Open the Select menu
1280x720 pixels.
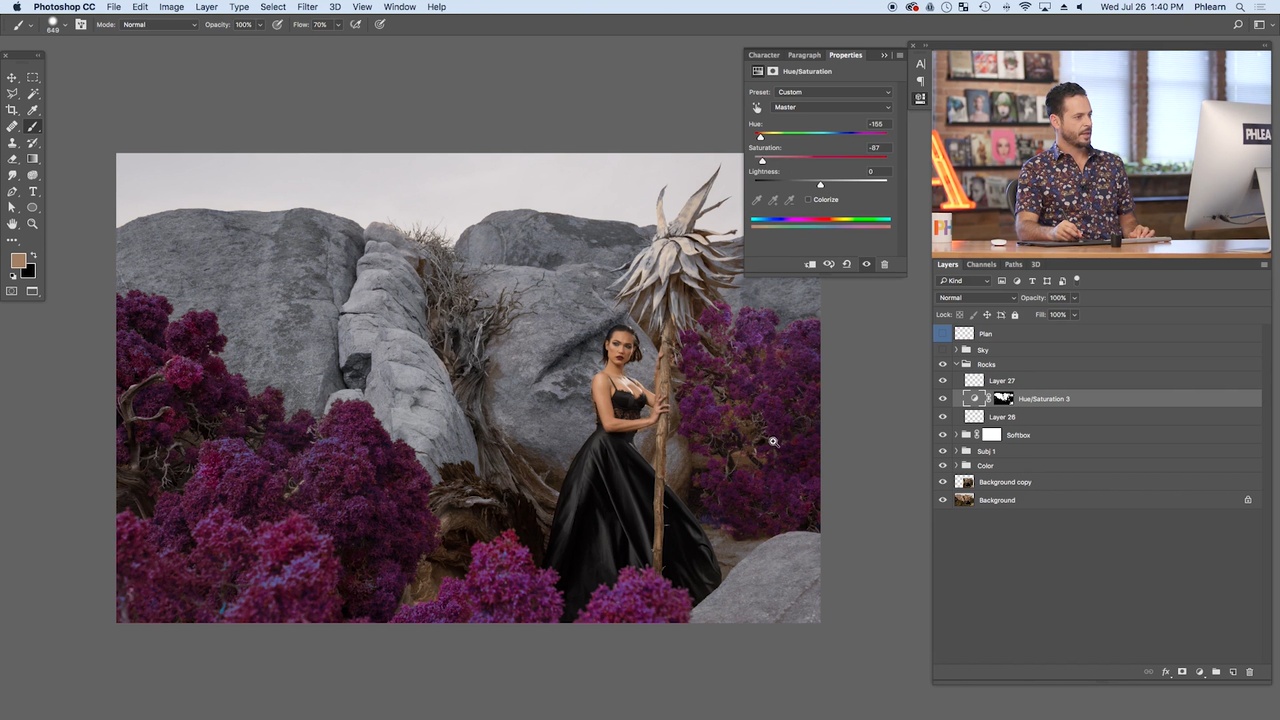(x=273, y=7)
